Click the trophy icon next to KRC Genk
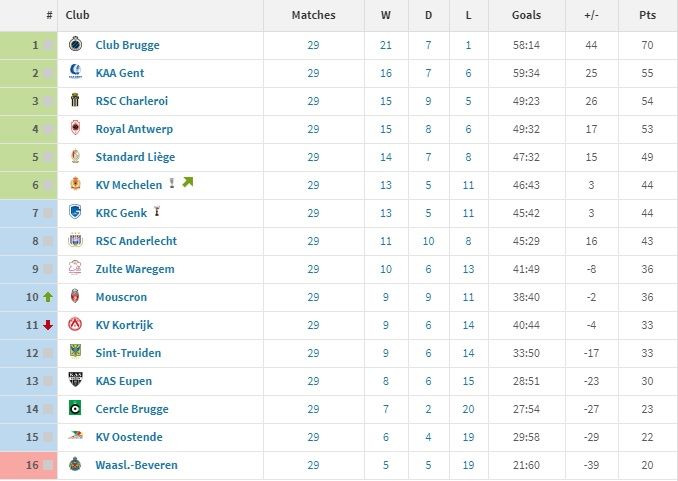Screen dimensions: 678x481 [x=157, y=211]
